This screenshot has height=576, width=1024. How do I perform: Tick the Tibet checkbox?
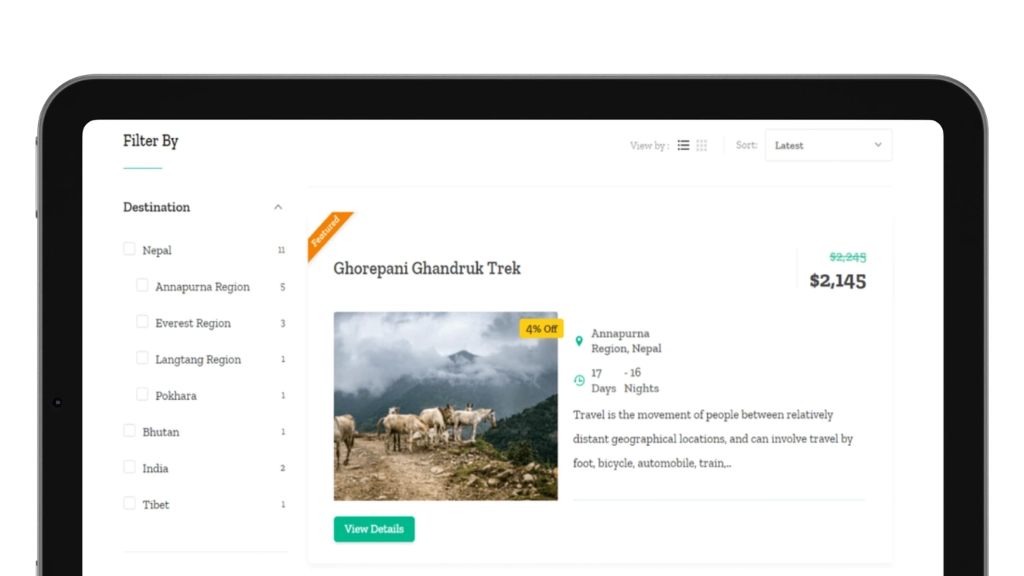(129, 504)
